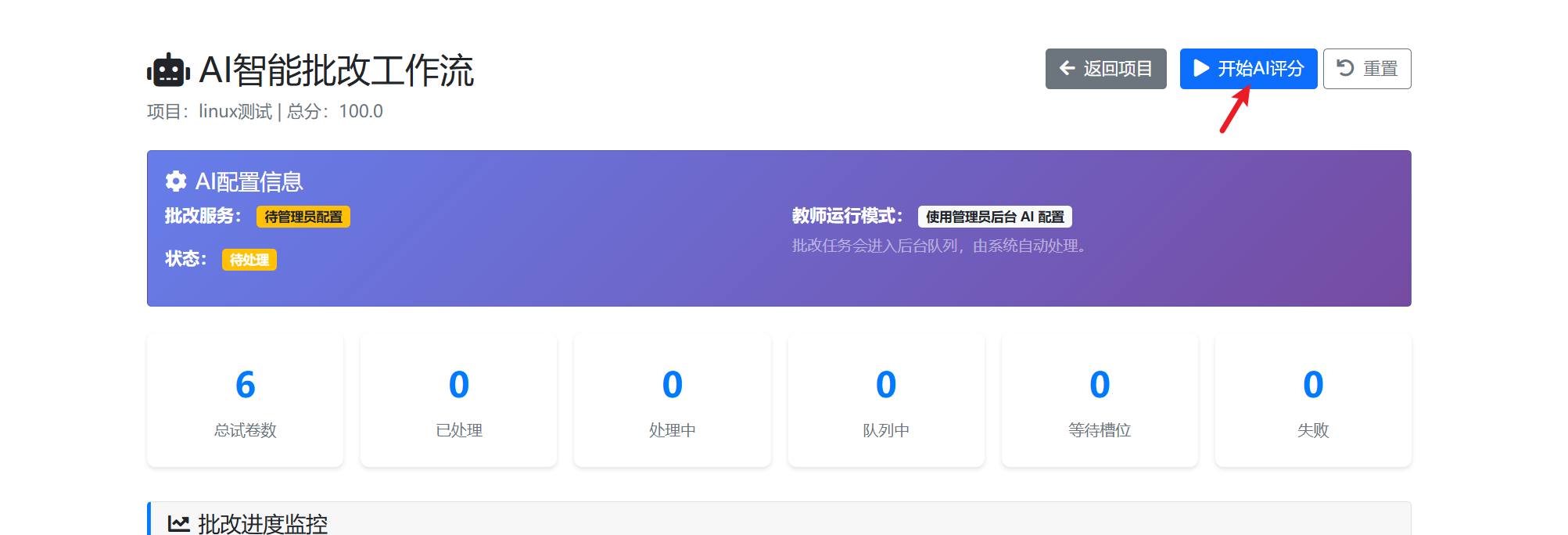Click the AI智能批改工作流 title text
1568x535 pixels.
tap(336, 70)
